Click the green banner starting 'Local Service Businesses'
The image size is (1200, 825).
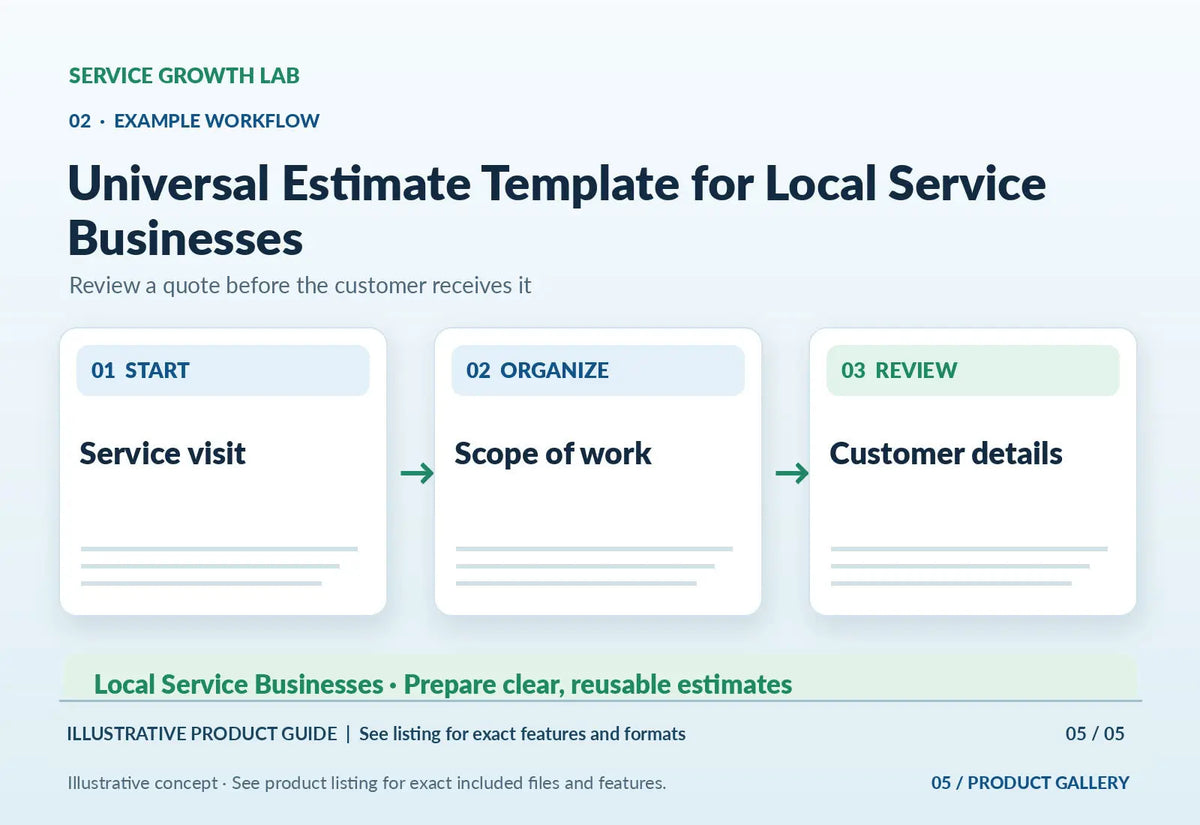click(600, 679)
